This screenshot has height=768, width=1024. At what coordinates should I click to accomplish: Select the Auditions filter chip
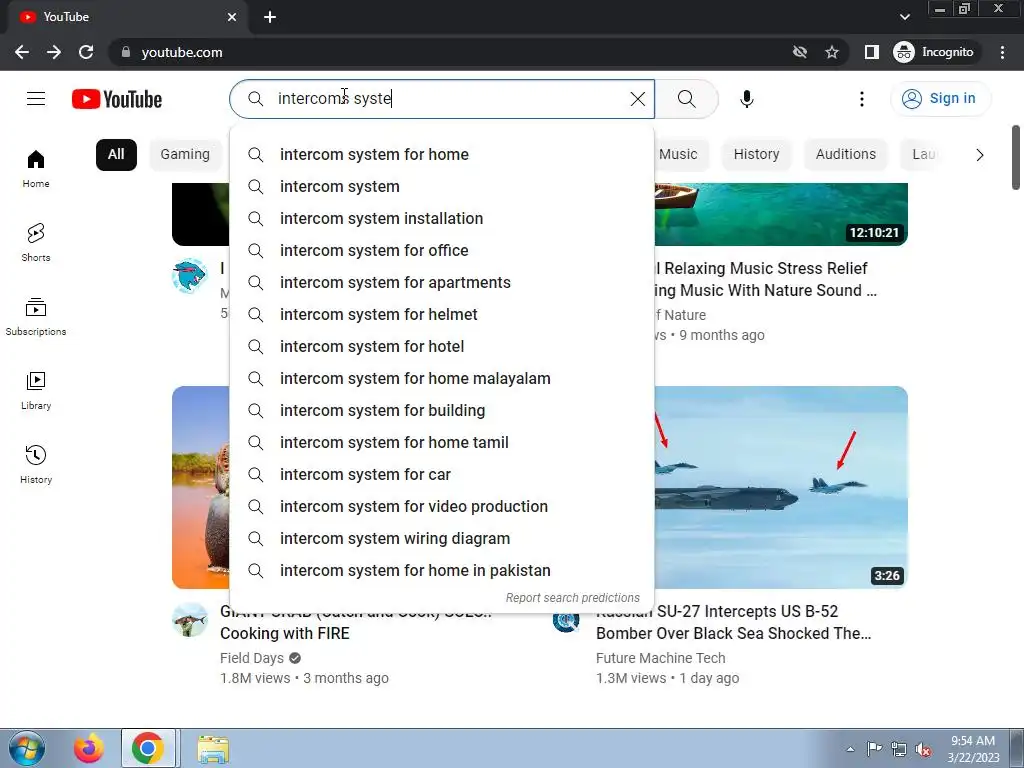pos(846,155)
